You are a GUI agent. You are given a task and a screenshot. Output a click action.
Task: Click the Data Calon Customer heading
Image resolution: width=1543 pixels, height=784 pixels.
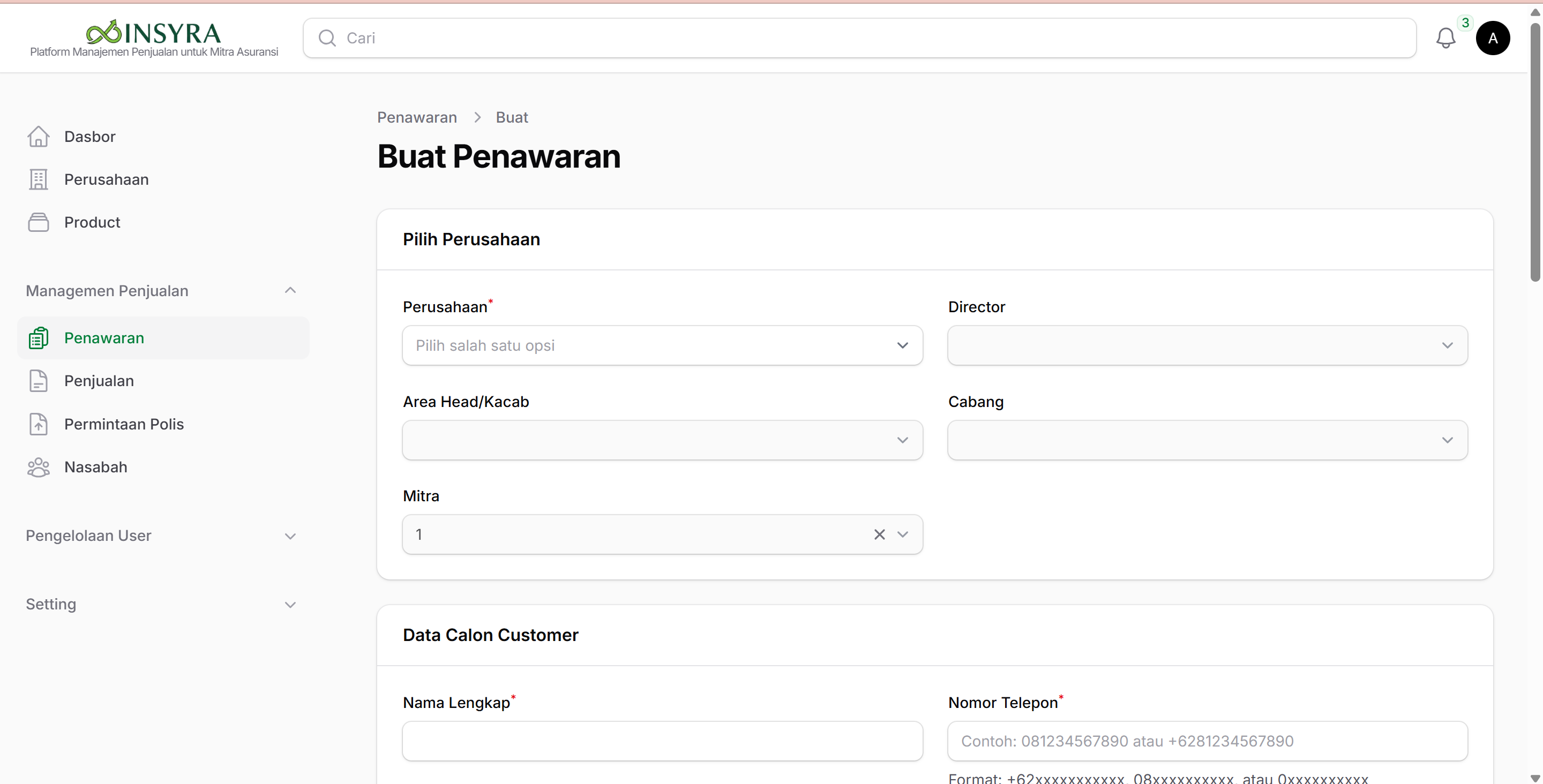(x=491, y=635)
